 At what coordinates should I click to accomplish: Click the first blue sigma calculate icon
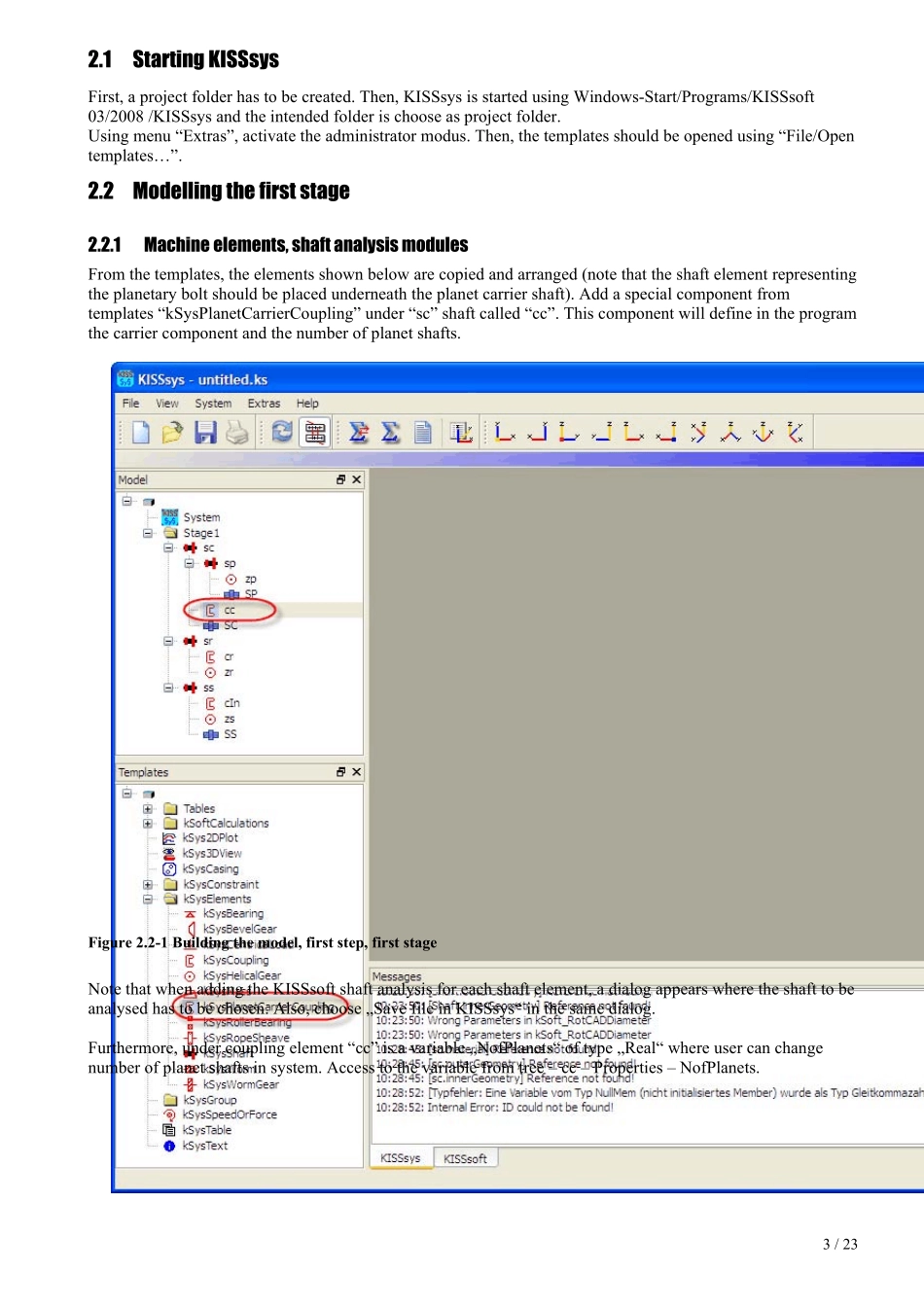[359, 433]
